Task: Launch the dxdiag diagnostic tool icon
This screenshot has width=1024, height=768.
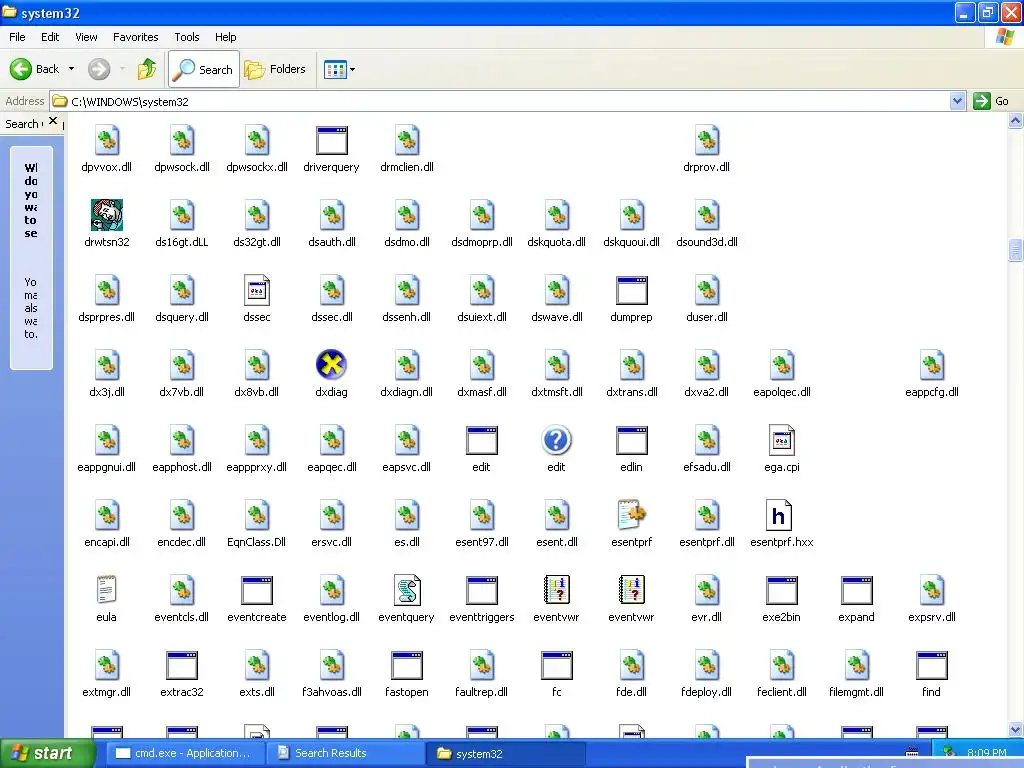Action: [331, 365]
